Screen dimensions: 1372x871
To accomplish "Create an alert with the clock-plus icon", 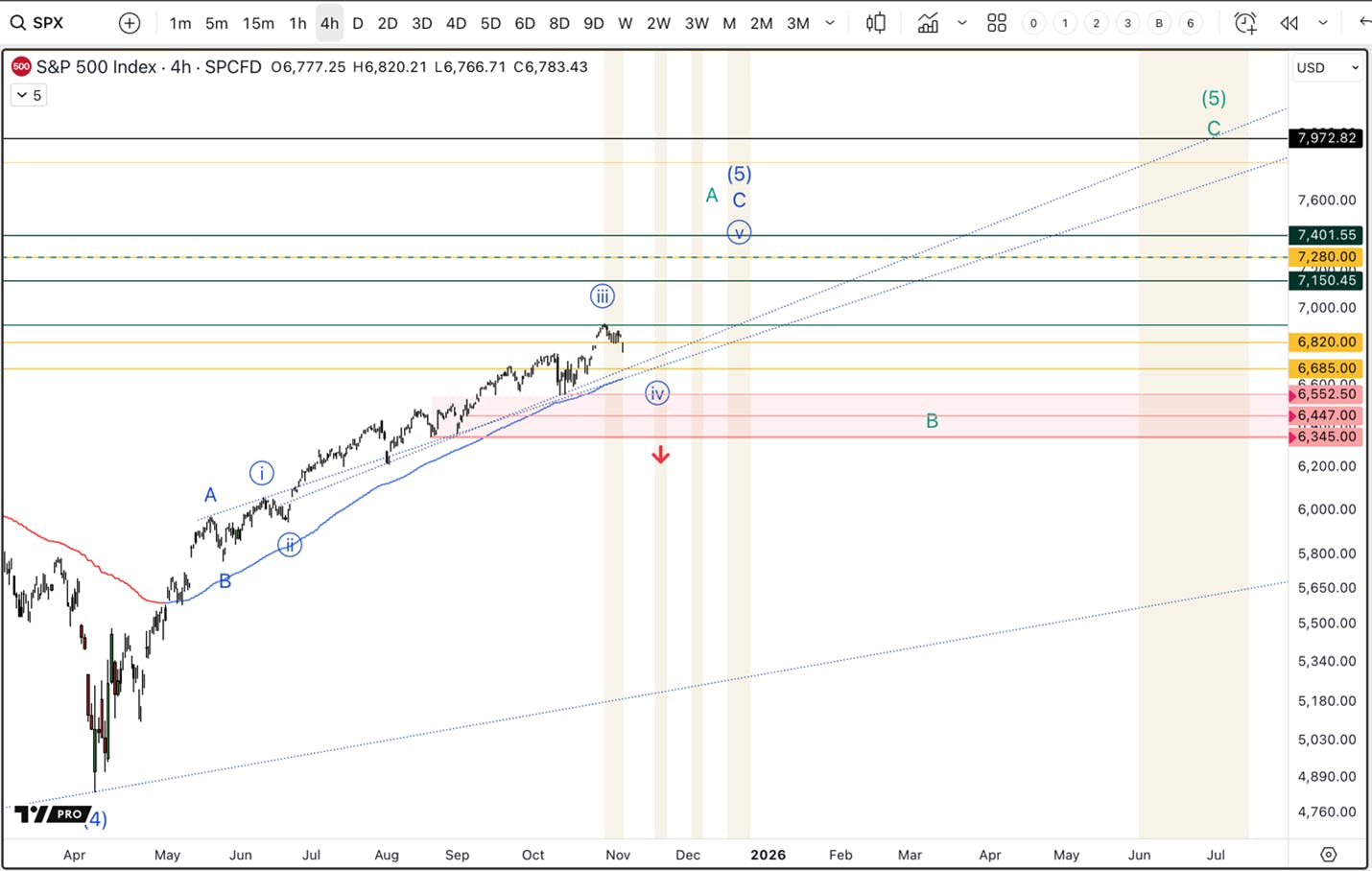I will pyautogui.click(x=1245, y=23).
